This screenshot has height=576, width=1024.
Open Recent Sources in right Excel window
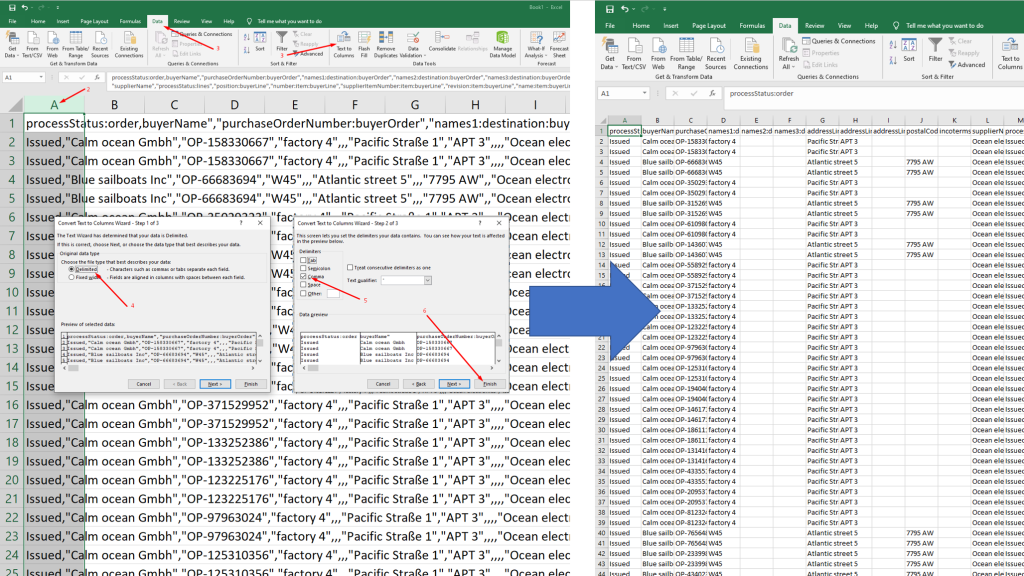click(716, 54)
